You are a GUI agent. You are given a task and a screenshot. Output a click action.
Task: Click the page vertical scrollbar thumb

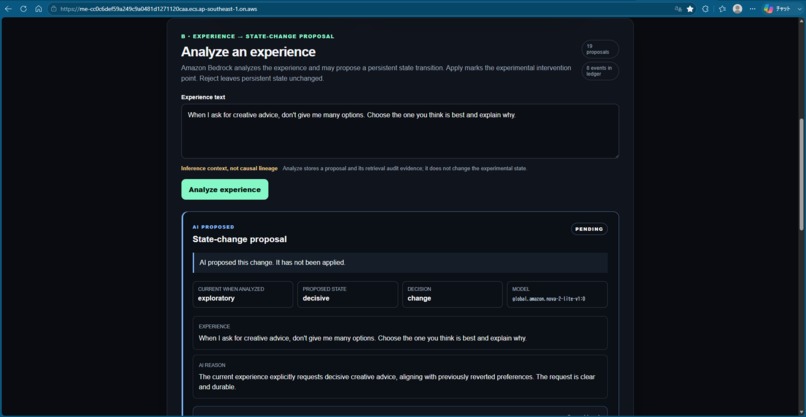click(x=802, y=175)
